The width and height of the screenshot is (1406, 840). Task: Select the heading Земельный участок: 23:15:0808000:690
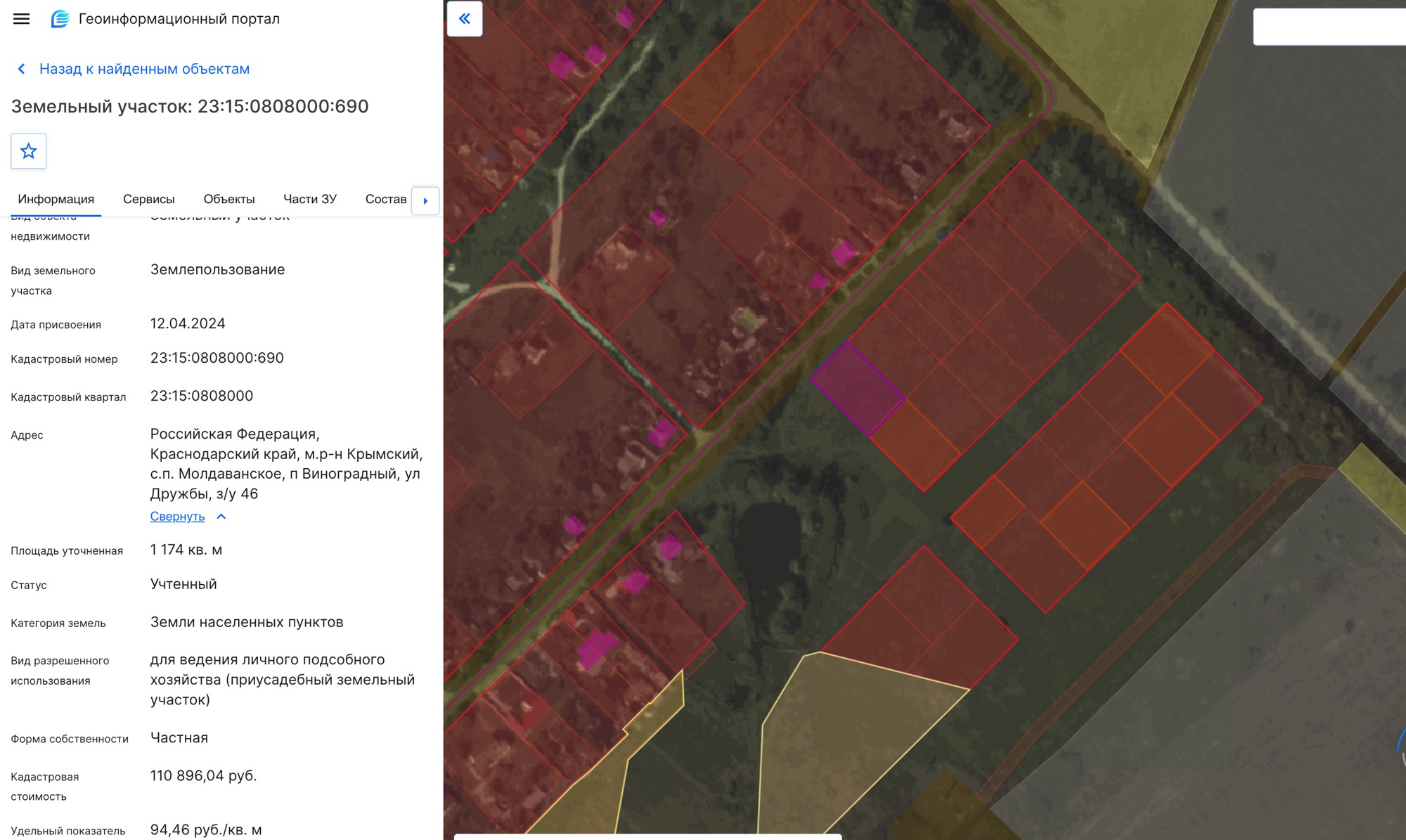click(x=190, y=106)
